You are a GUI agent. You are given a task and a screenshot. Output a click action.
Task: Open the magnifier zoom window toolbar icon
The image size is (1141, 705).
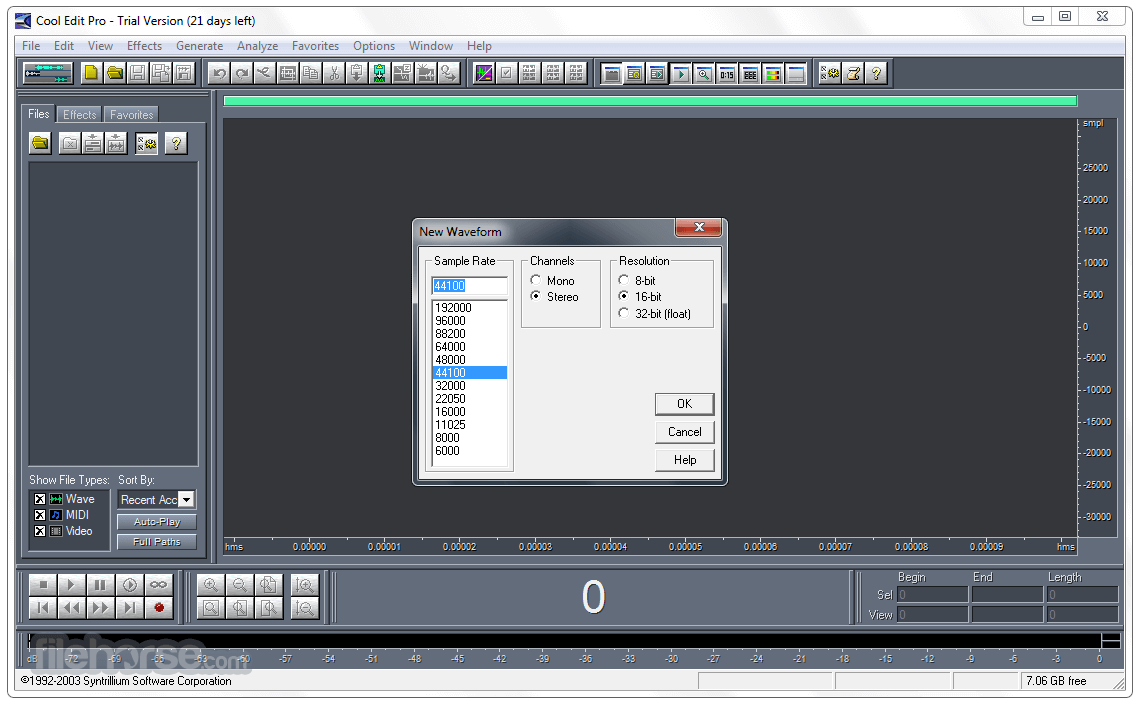click(703, 73)
